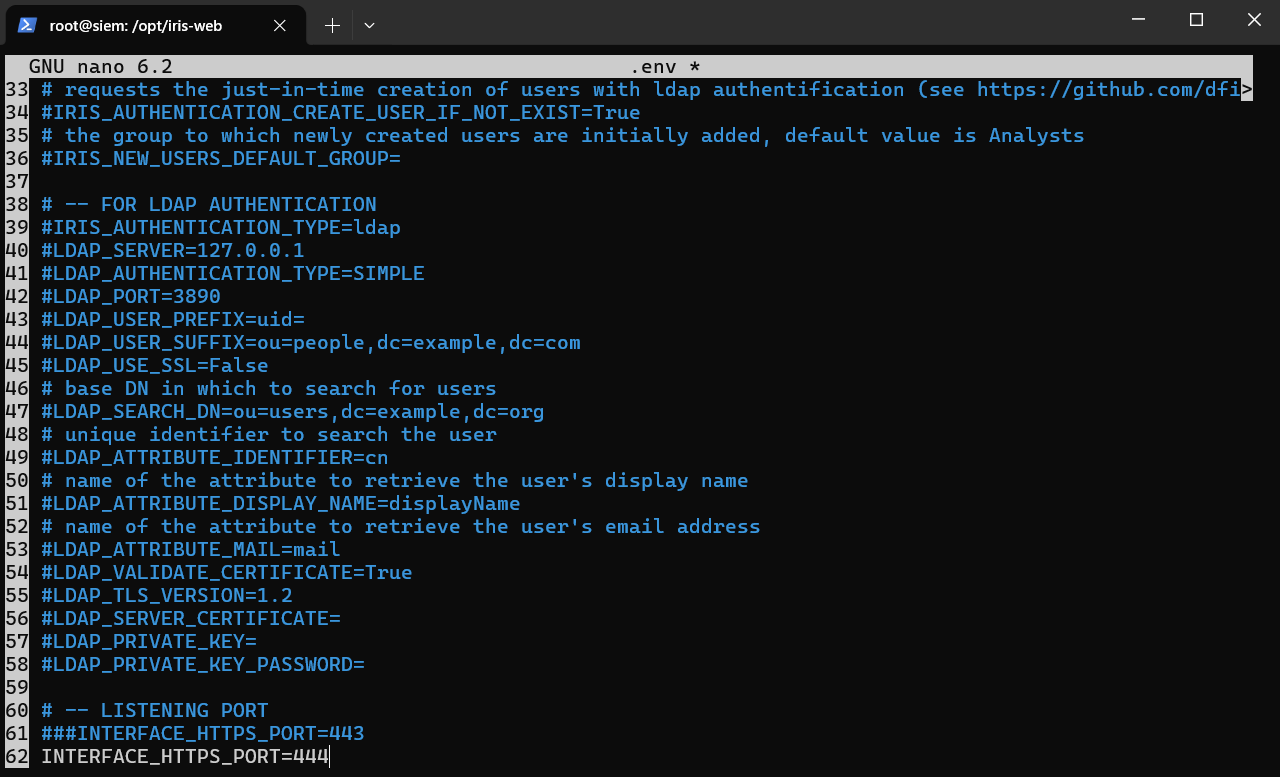Close the terminal window

[1254, 20]
